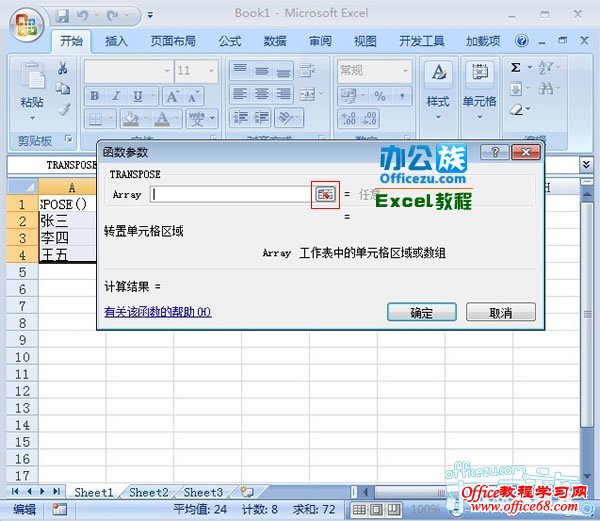Screen dimensions: 600x521
Task: Apply the Font Color letter A
Action: coord(162,119)
